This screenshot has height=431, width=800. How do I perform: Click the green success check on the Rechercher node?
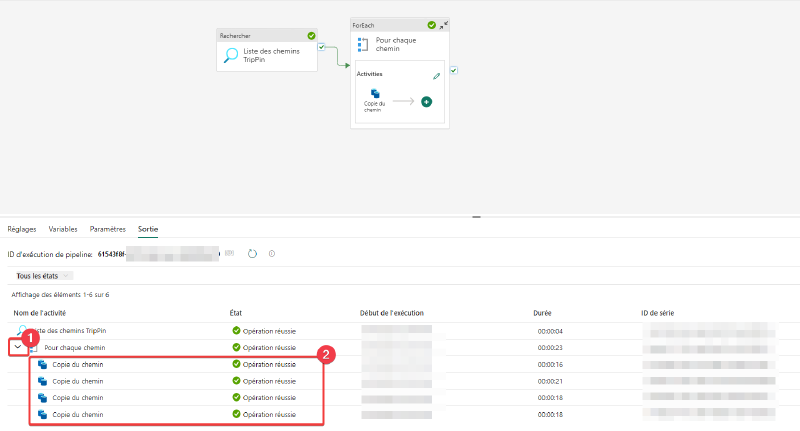[x=311, y=36]
